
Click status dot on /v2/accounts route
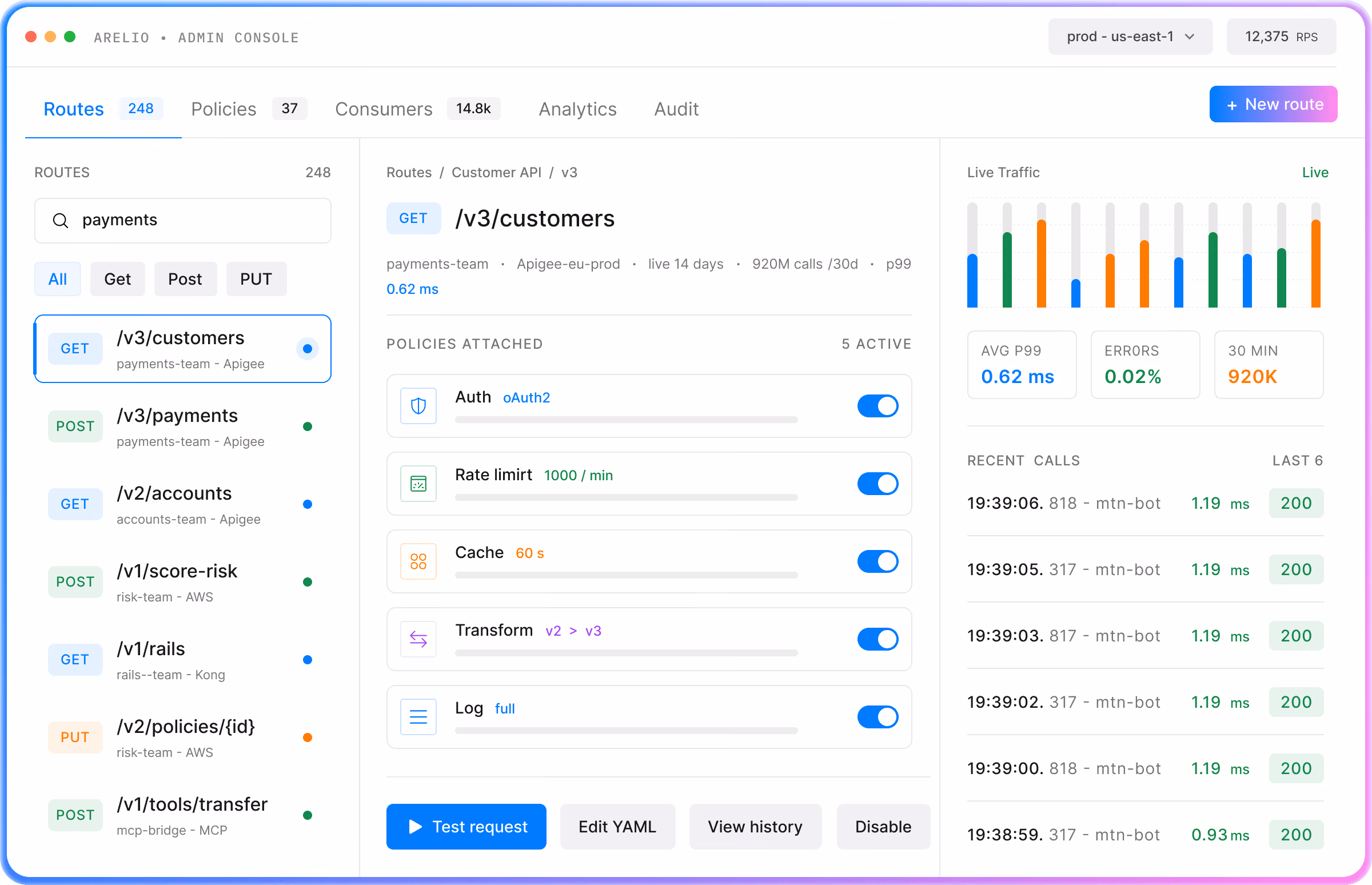pos(308,504)
